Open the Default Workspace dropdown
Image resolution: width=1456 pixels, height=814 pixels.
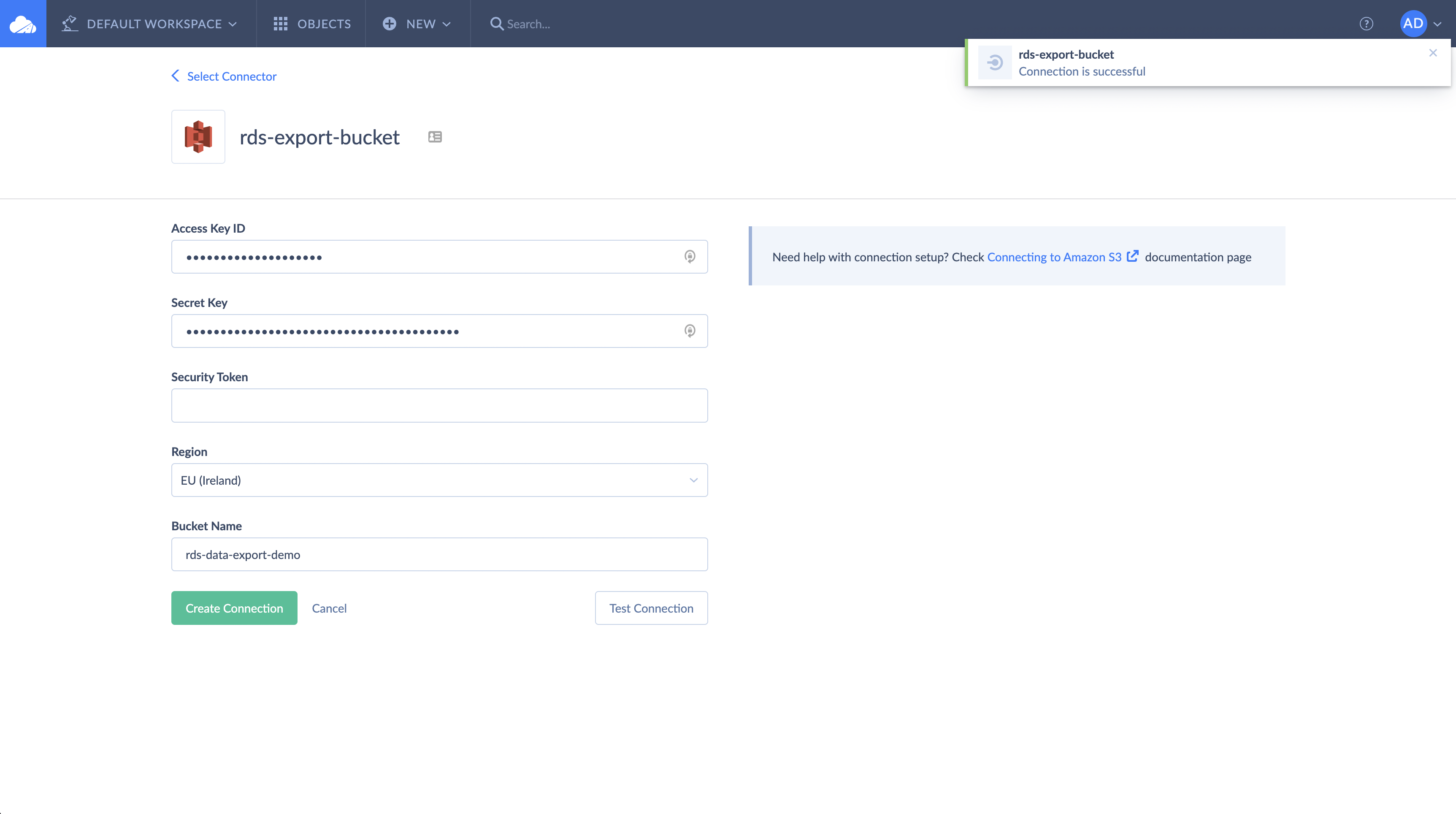pos(150,24)
